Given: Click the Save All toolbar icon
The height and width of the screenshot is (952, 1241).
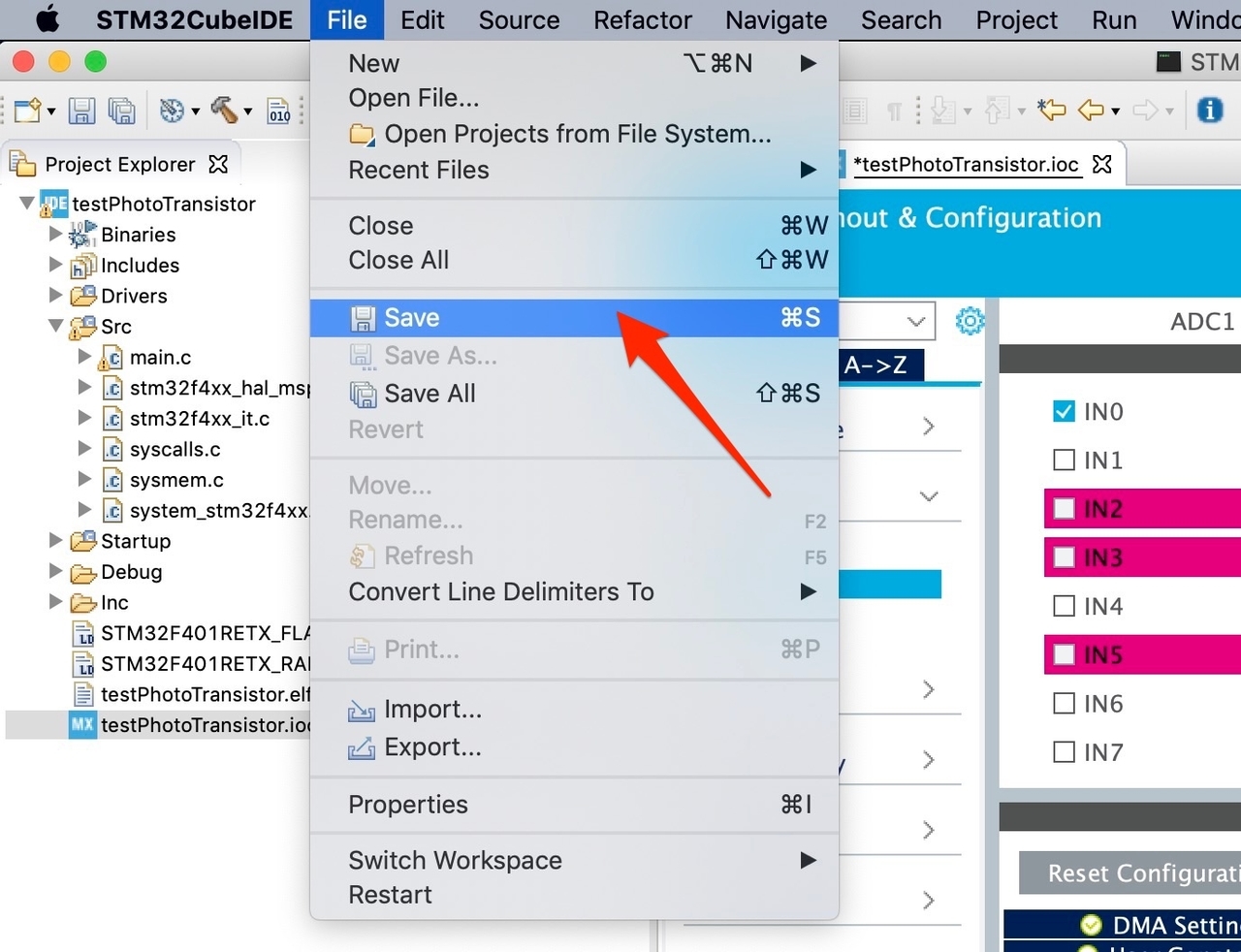Looking at the screenshot, I should [x=121, y=111].
